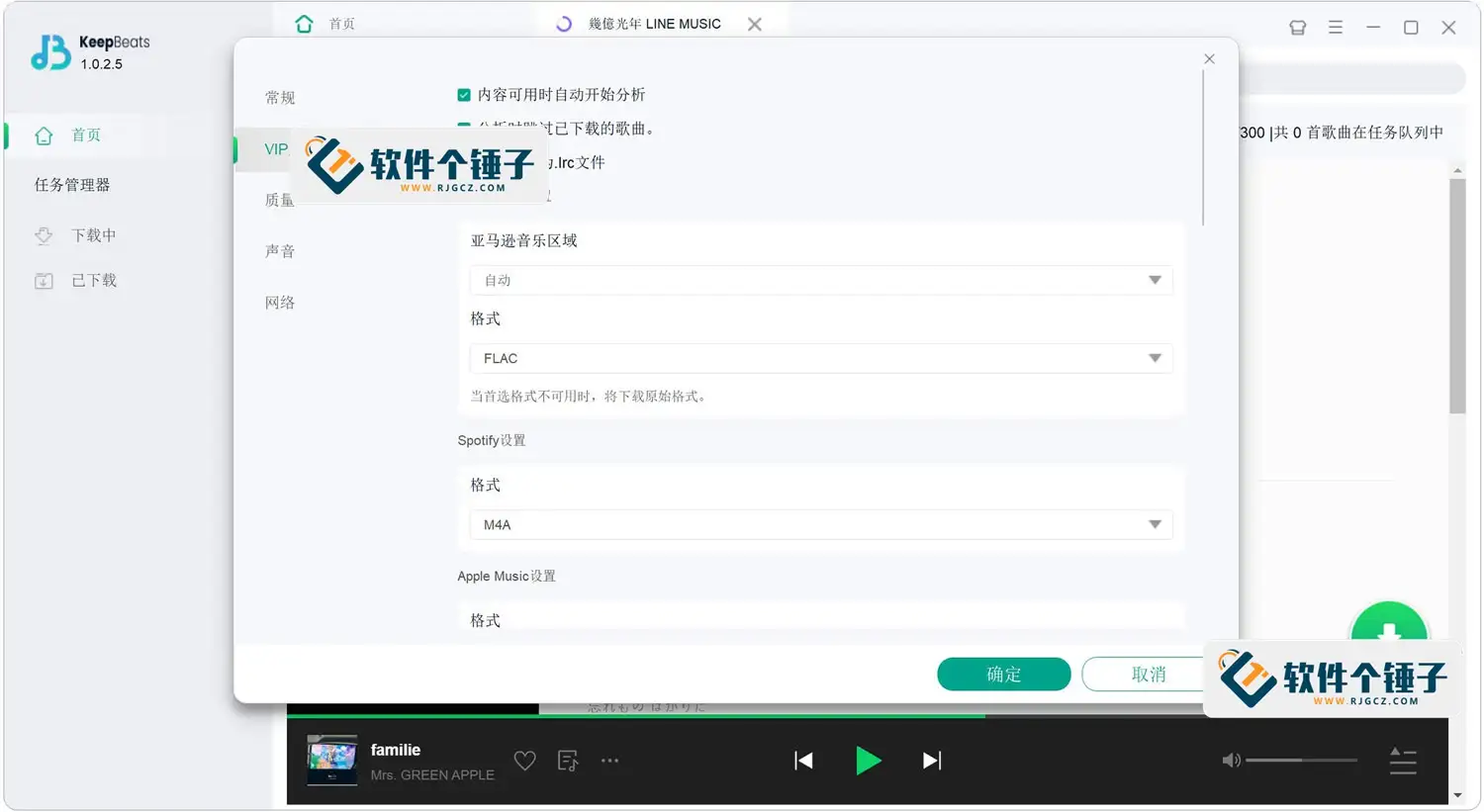Toggle the .lrc 文件 download checkbox

pyautogui.click(x=463, y=161)
